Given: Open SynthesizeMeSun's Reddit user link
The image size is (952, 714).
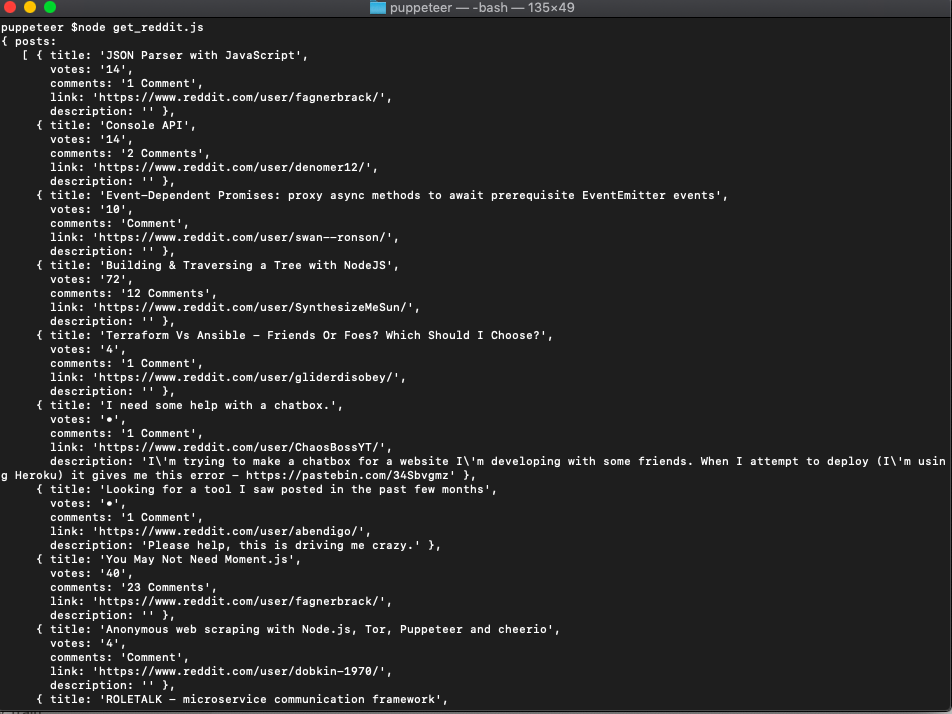Looking at the screenshot, I should tap(251, 307).
